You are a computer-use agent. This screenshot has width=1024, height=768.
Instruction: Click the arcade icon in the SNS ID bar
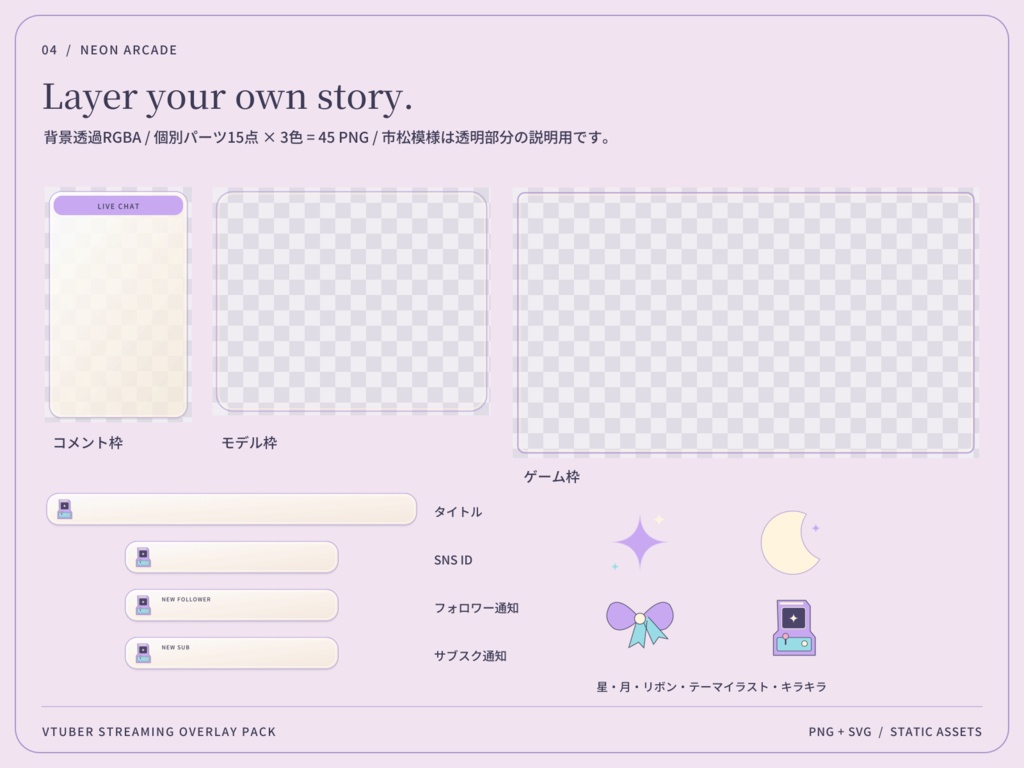(x=143, y=557)
